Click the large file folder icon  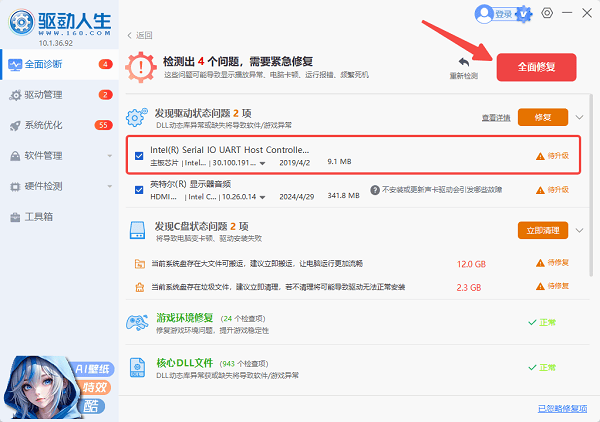click(140, 264)
